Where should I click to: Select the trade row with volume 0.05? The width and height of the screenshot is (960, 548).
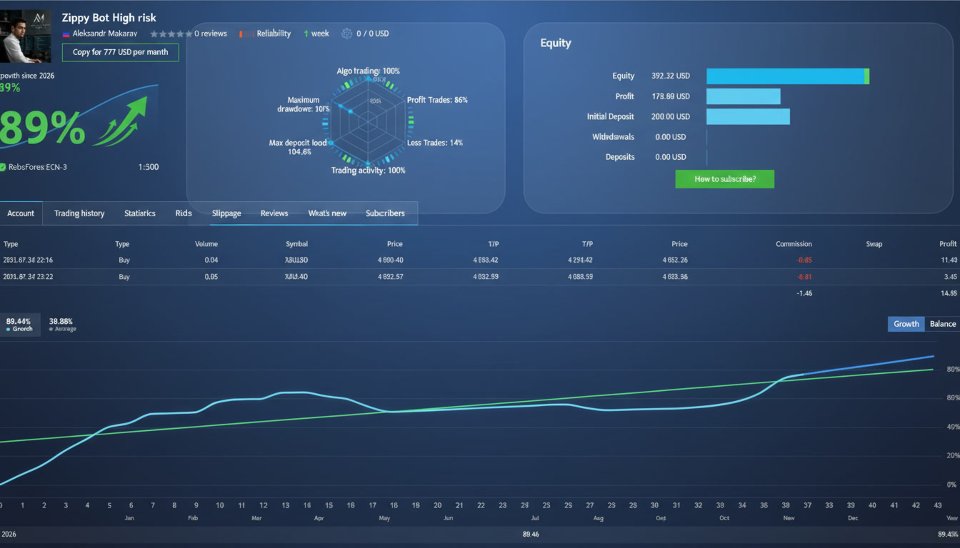[x=480, y=277]
